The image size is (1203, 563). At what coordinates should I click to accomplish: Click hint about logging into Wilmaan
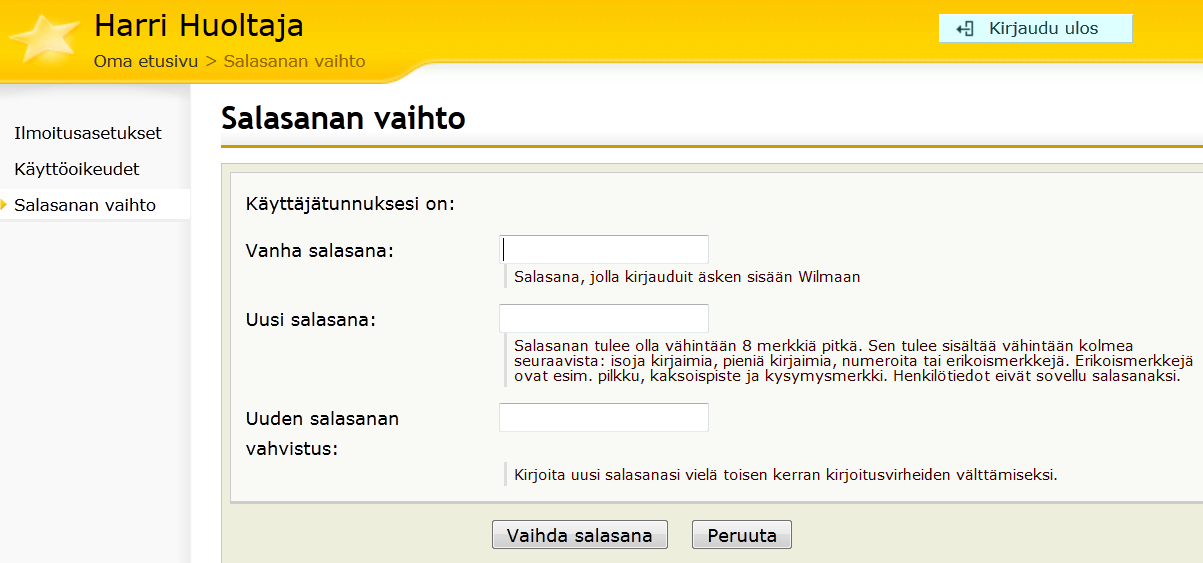687,277
